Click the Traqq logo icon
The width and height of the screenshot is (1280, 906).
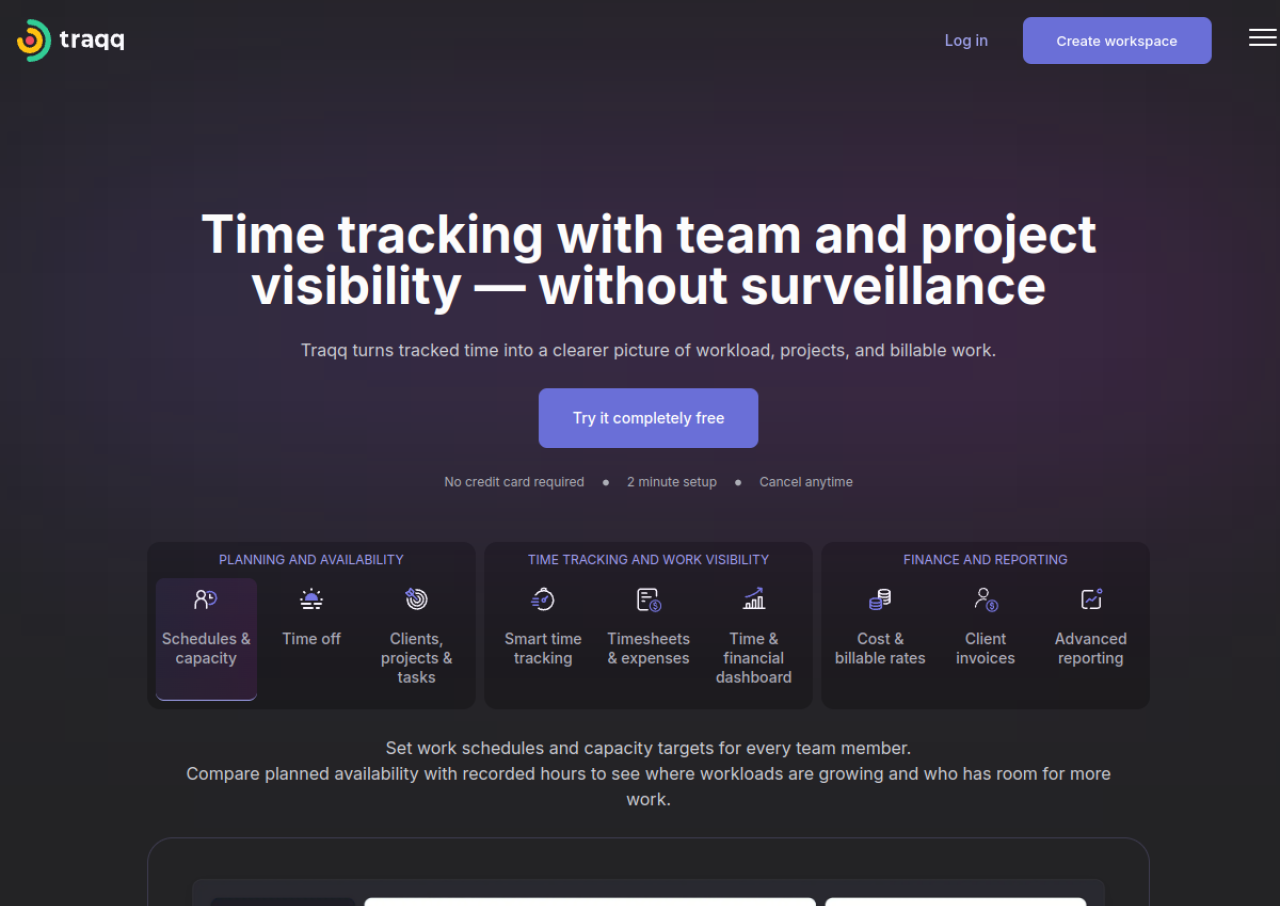click(34, 40)
